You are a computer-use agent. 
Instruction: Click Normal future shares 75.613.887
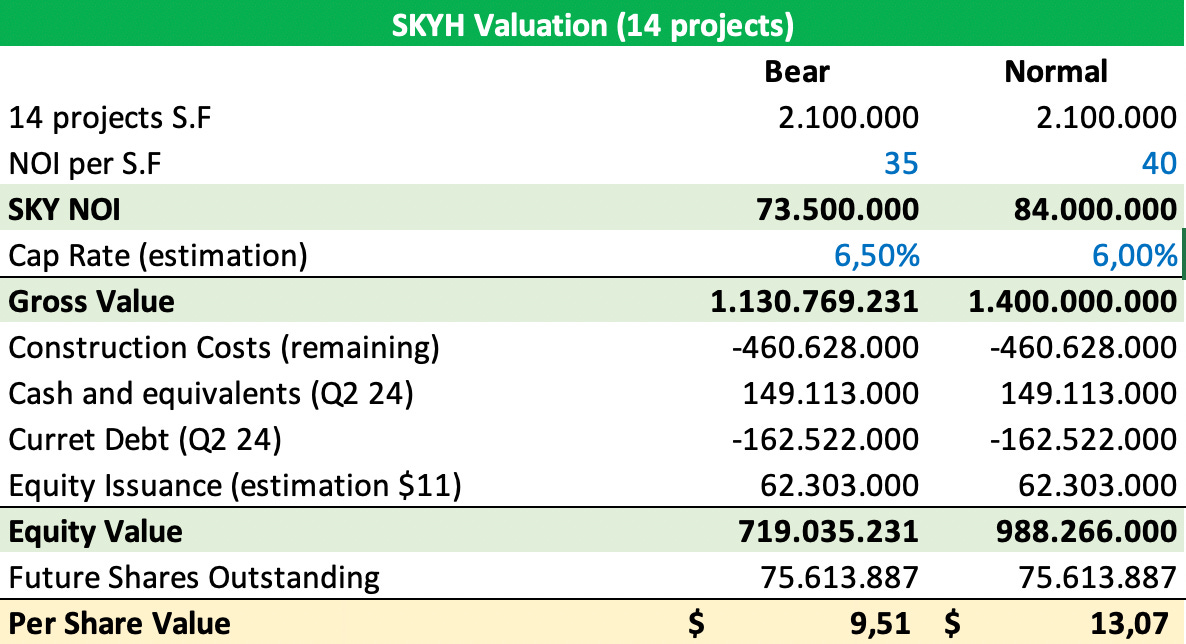click(1098, 578)
